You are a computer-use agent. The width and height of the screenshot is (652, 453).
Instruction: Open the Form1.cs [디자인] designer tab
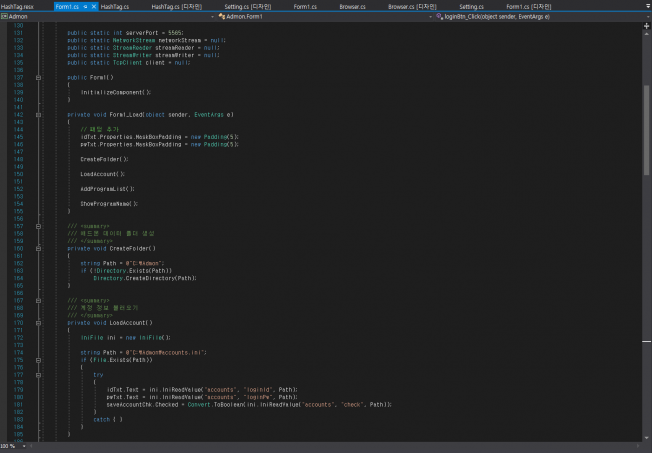pyautogui.click(x=529, y=7)
